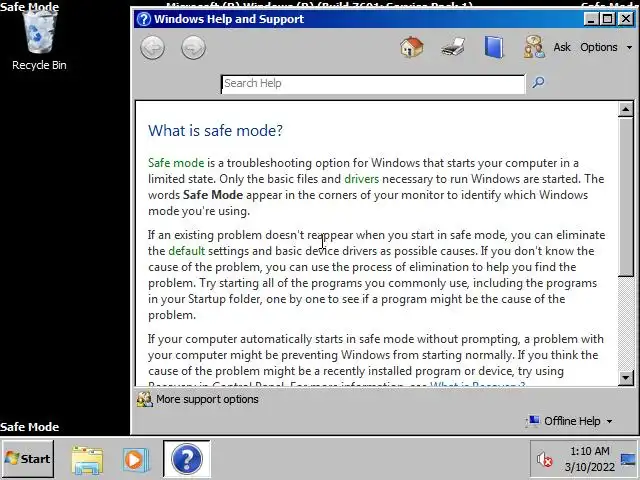Launch Windows Media Player from taskbar

(136, 460)
